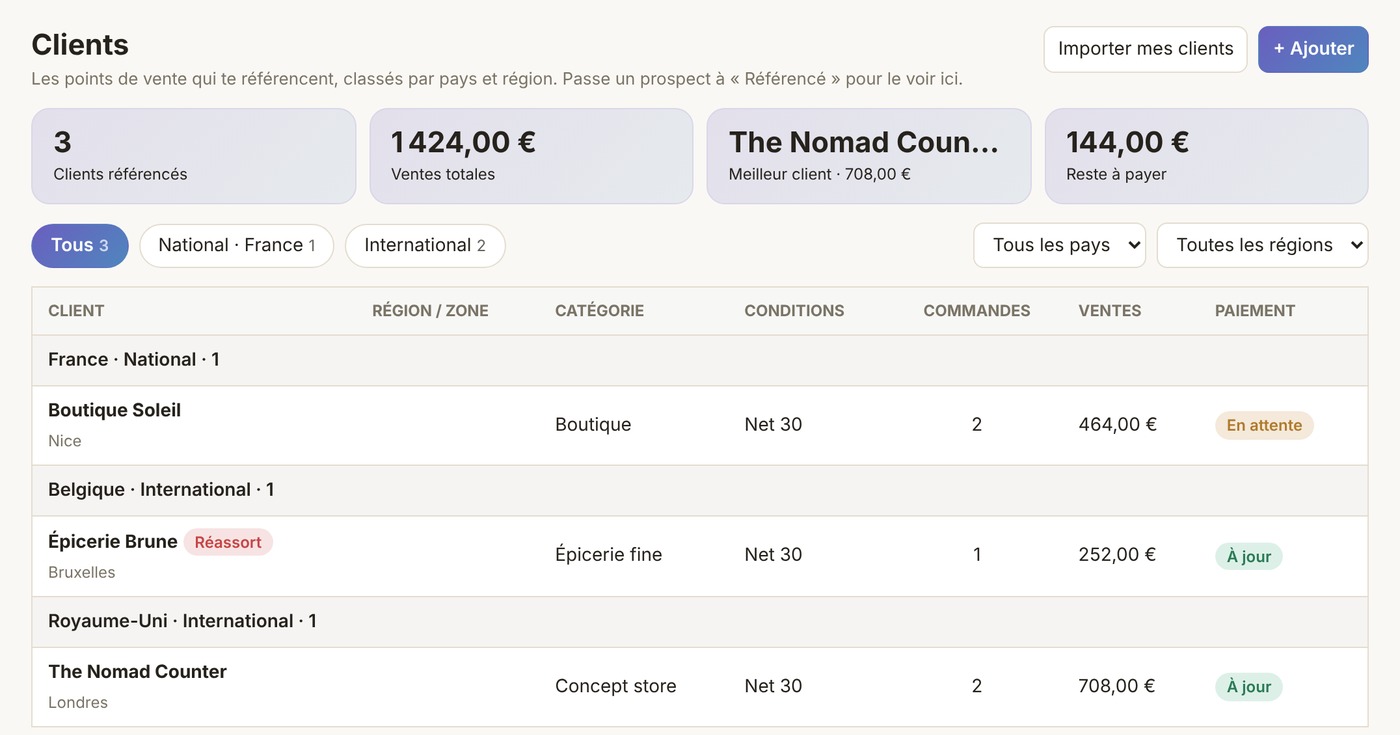The height and width of the screenshot is (735, 1400).
Task: Filter by National · France tab
Action: point(237,246)
